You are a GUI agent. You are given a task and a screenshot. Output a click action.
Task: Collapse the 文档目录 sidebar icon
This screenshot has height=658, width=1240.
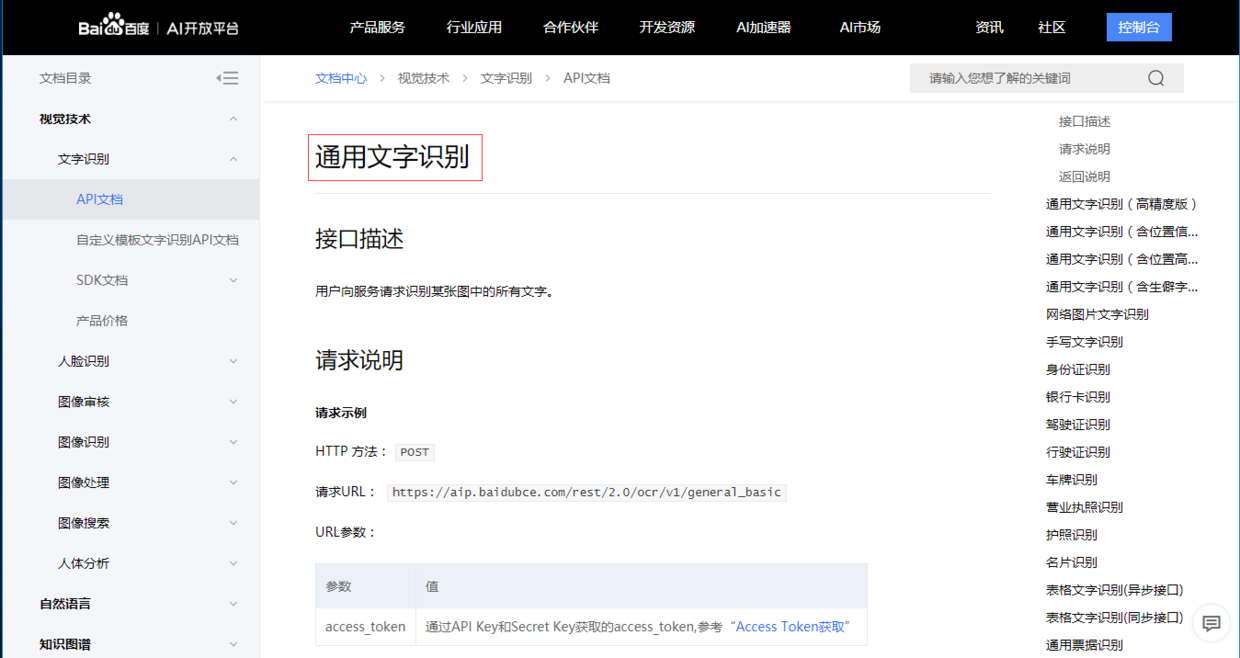227,78
